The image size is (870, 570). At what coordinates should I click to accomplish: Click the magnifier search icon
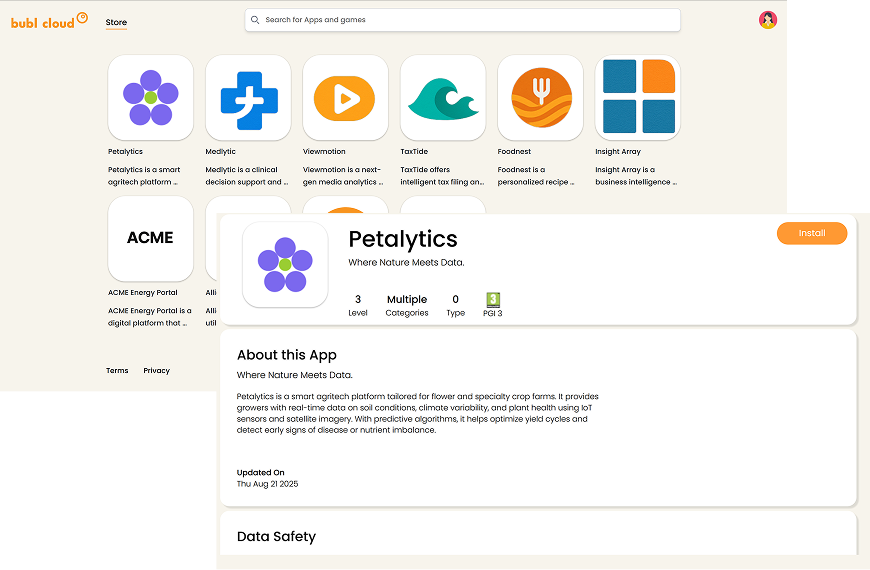click(x=256, y=20)
